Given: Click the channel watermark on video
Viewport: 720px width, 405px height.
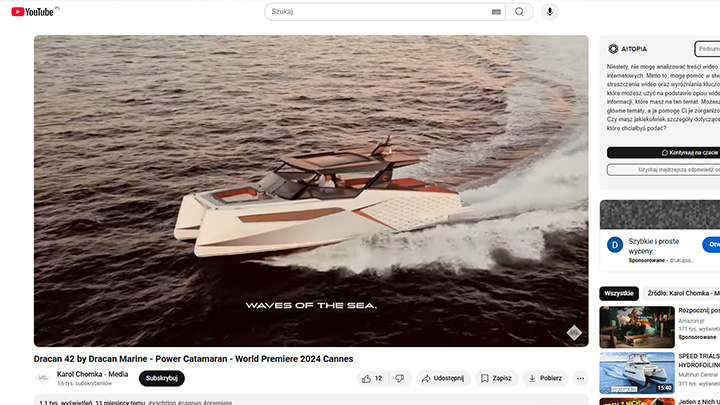Looking at the screenshot, I should (x=573, y=332).
